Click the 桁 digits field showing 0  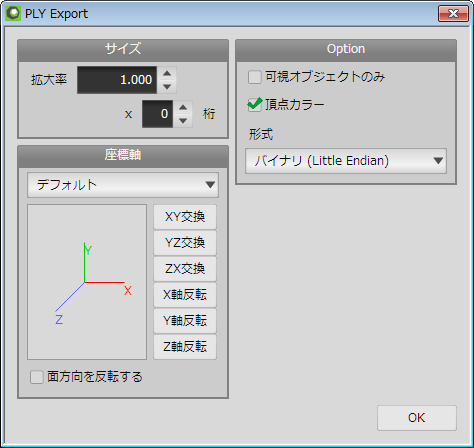pos(157,114)
